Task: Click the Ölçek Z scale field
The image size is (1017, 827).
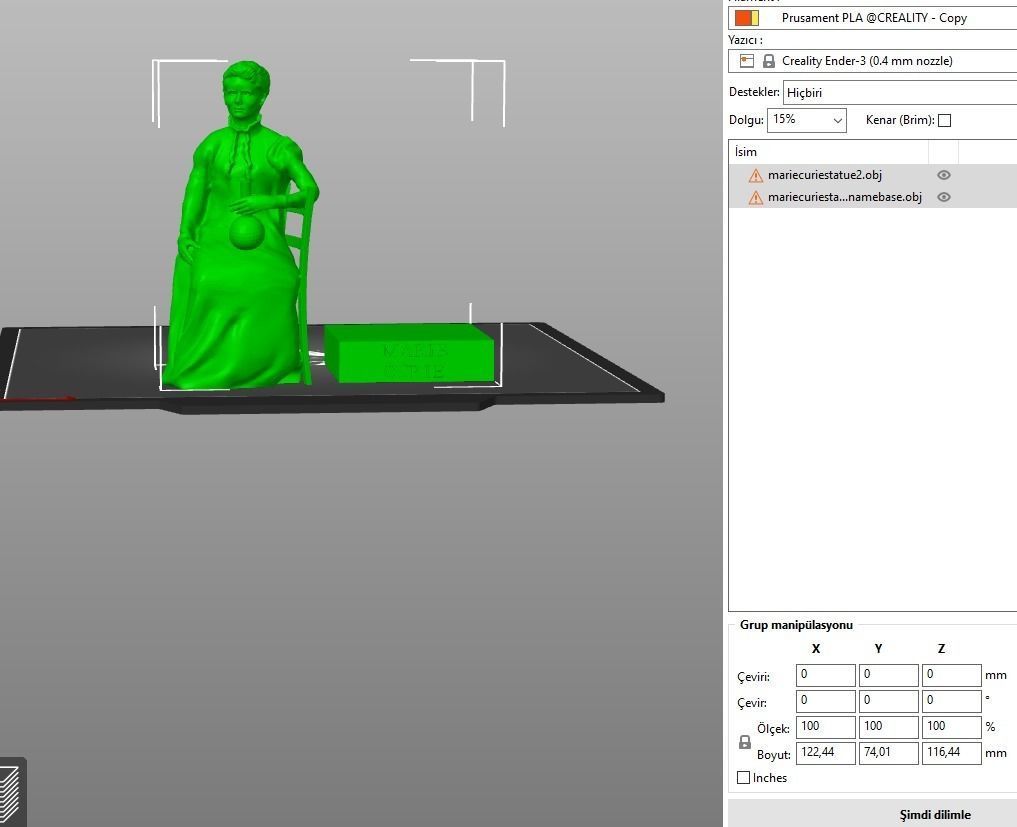Action: (x=951, y=727)
